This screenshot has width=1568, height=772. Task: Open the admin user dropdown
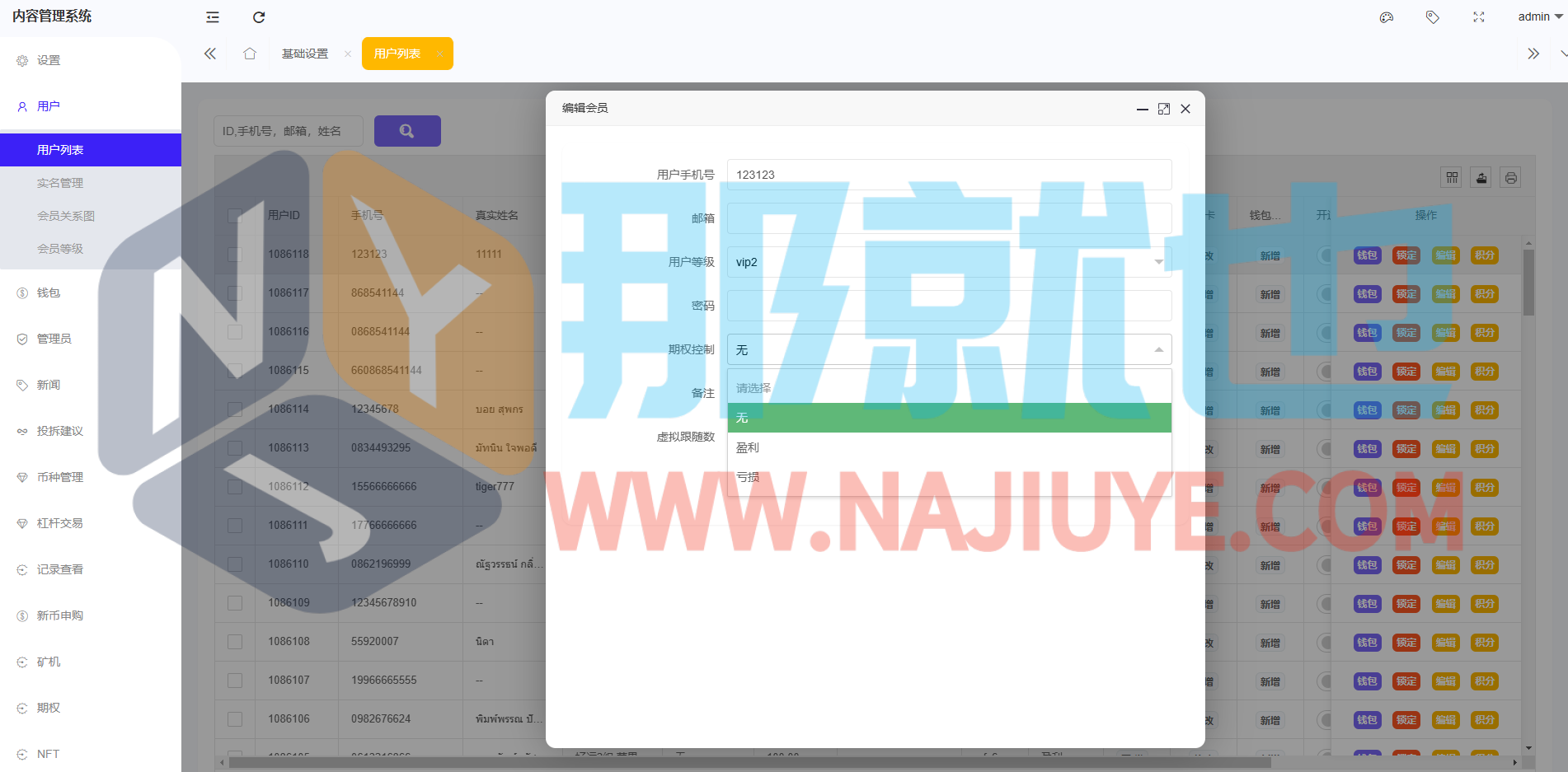coord(1539,17)
